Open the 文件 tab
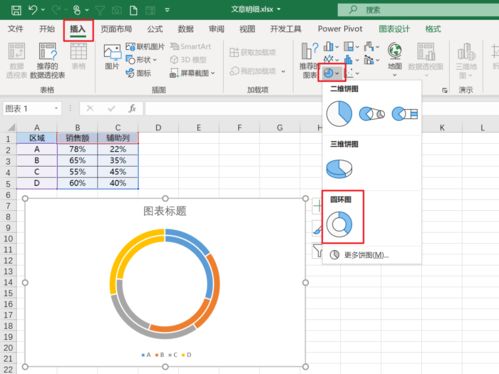499x374 pixels. [15, 29]
